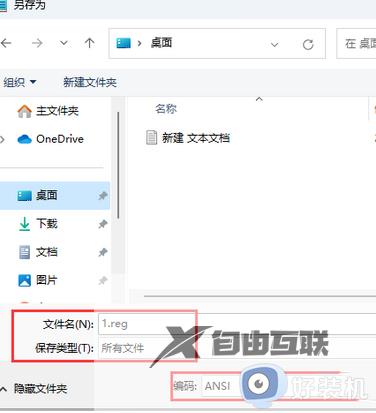Click 新建文件夹 button

point(90,82)
